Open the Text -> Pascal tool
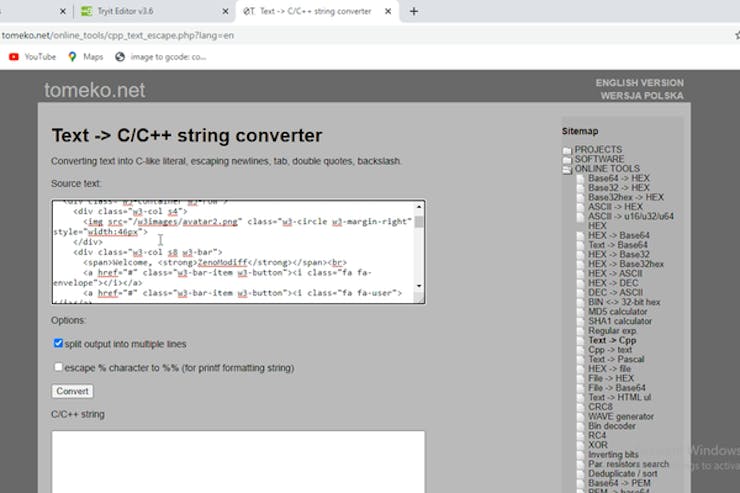 (616, 359)
